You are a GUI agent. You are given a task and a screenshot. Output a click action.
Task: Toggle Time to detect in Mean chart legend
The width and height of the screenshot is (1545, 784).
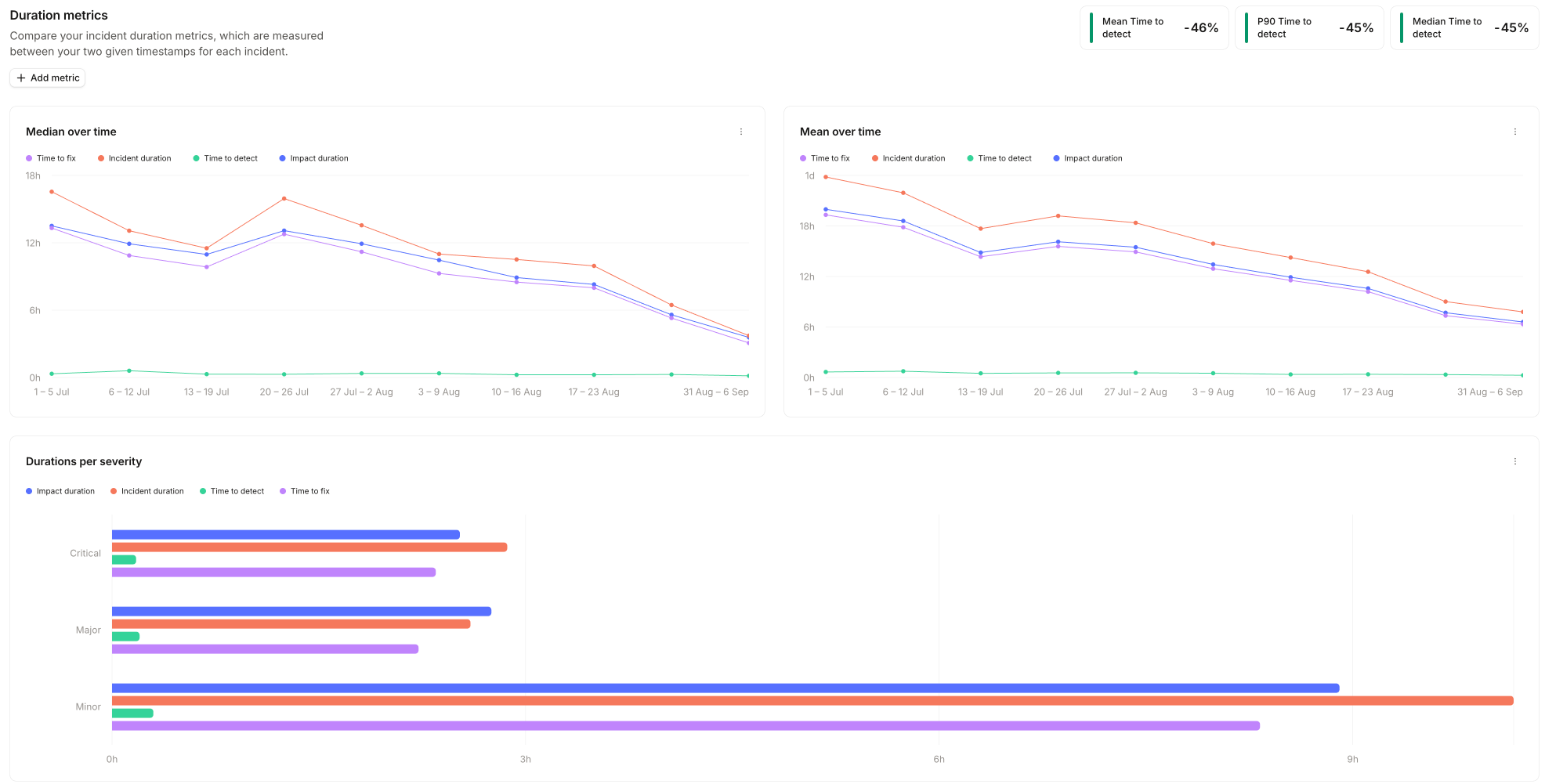click(999, 158)
